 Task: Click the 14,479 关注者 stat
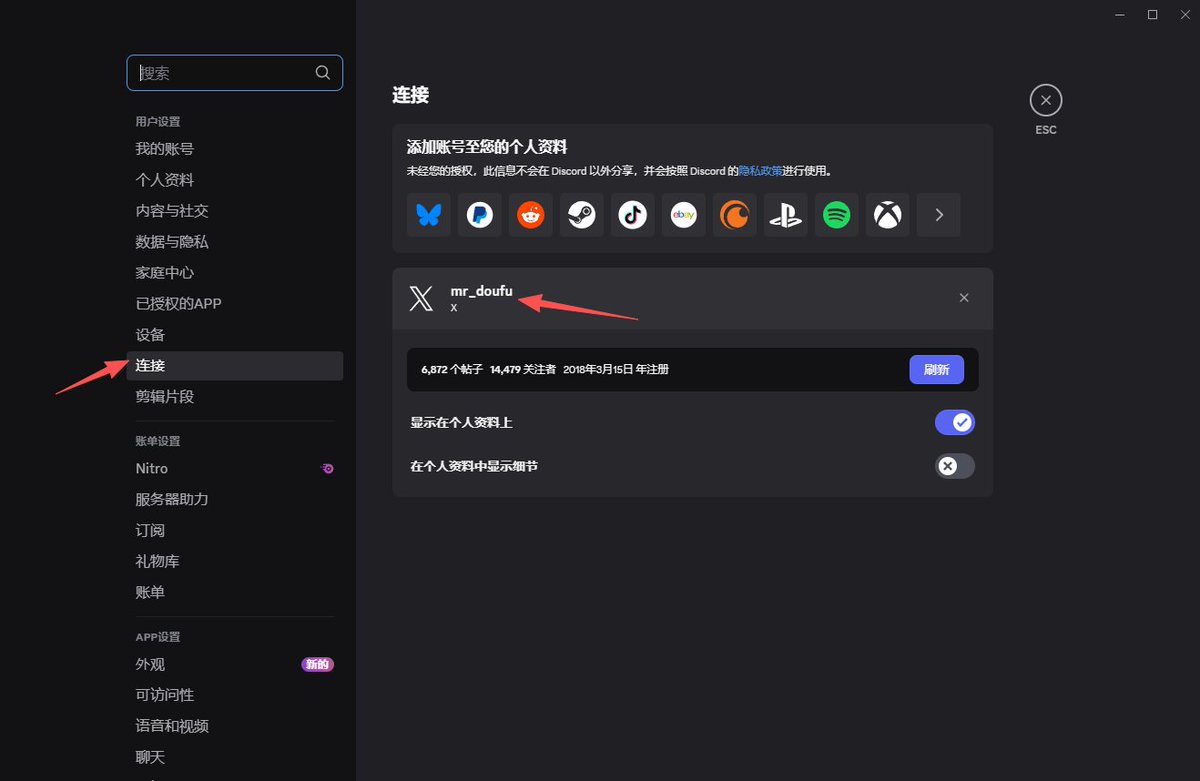coord(523,369)
